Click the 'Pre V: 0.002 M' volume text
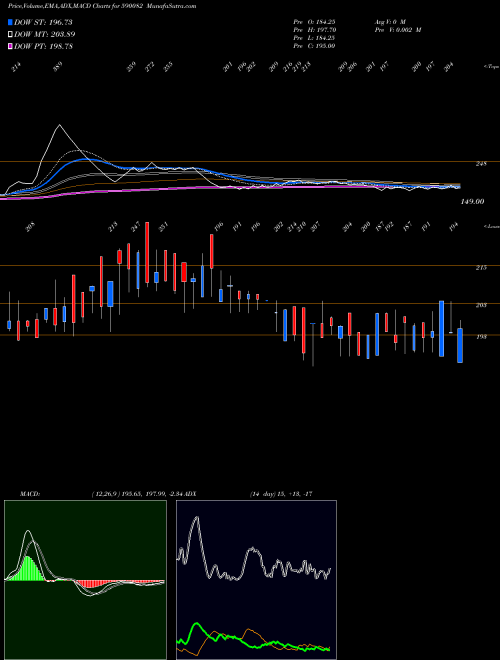 (x=397, y=30)
